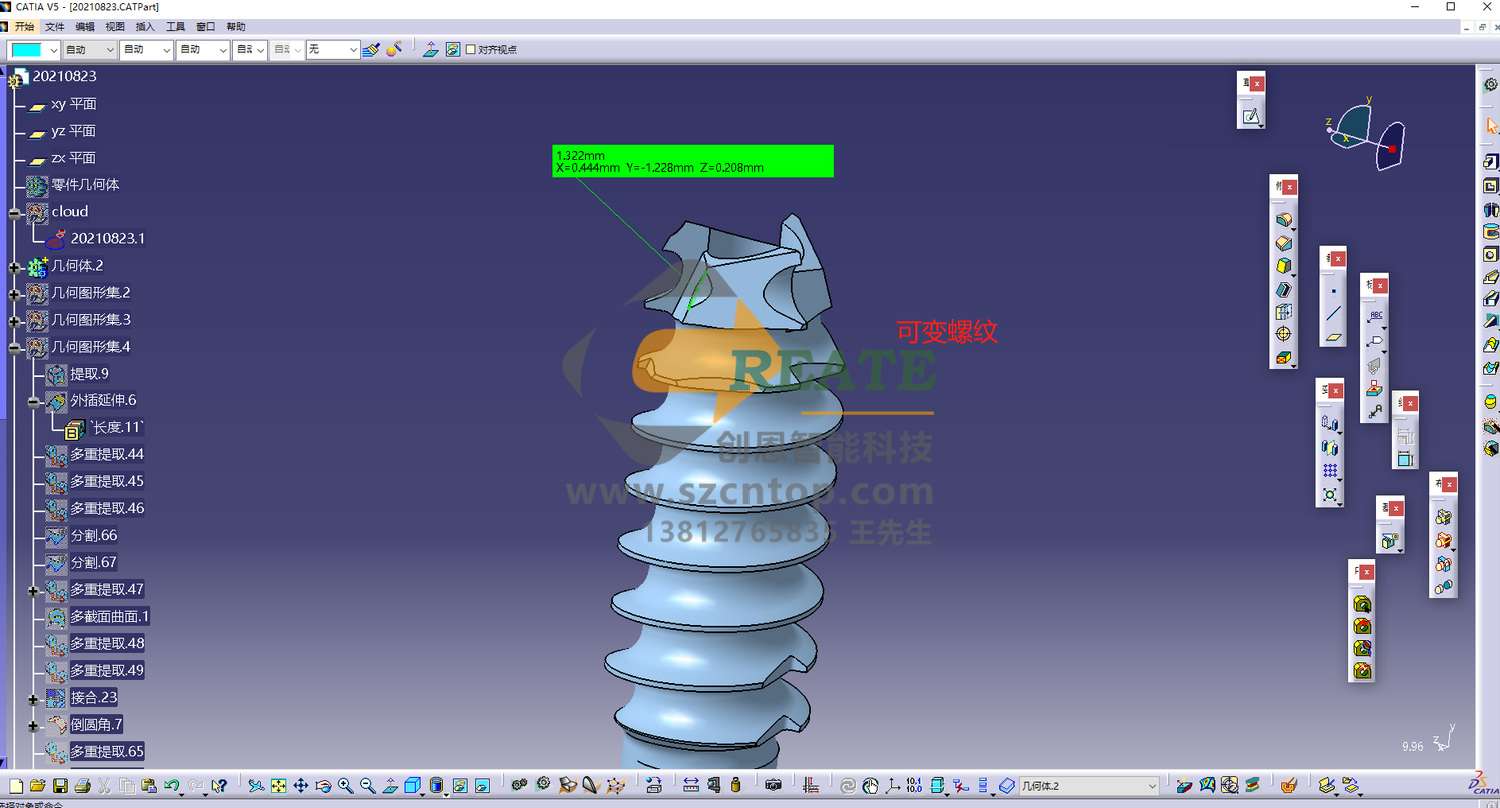This screenshot has height=808, width=1500.
Task: Open the 视图 menu
Action: 115,27
